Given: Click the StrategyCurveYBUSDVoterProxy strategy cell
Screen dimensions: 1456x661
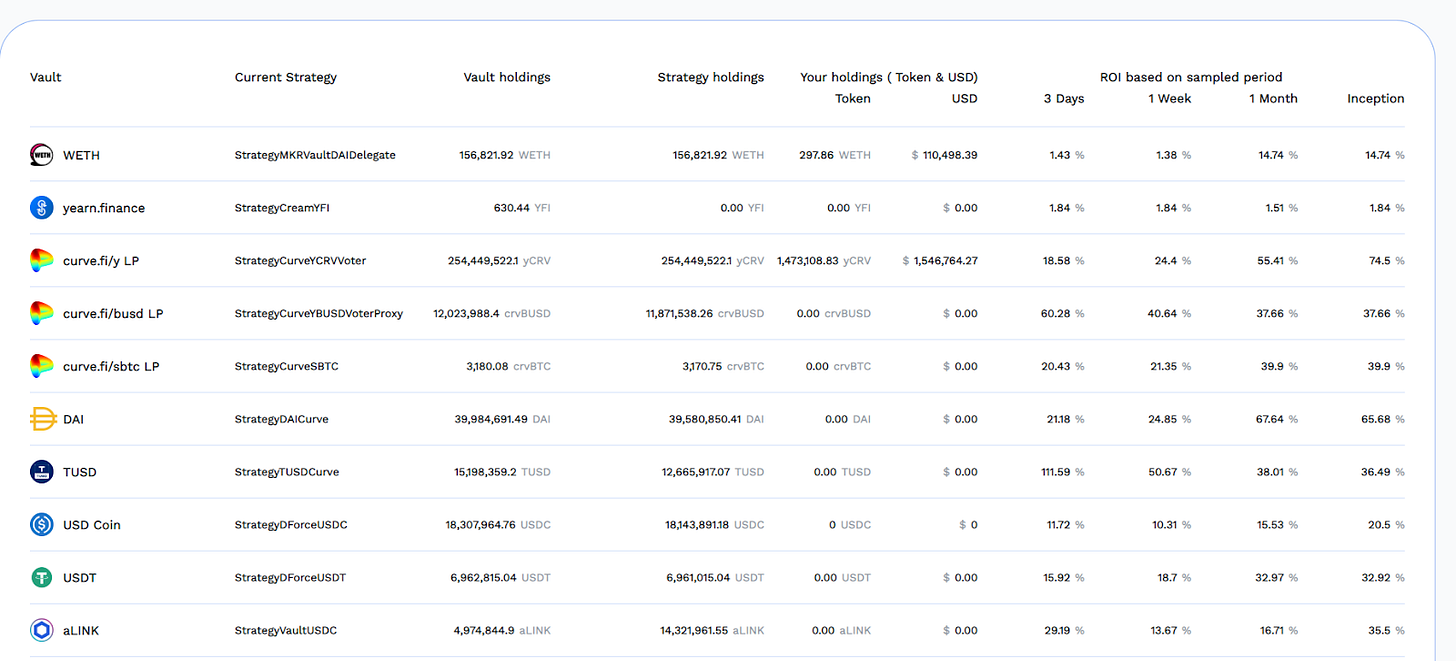Looking at the screenshot, I should coord(319,313).
